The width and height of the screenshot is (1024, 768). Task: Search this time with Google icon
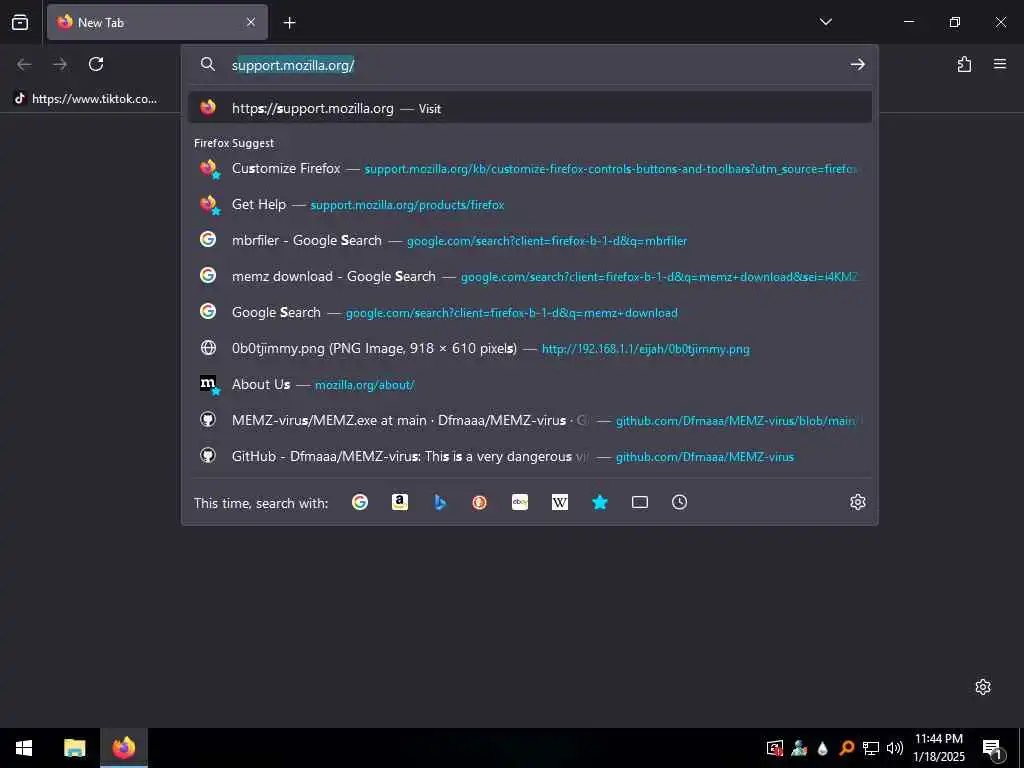pos(360,502)
